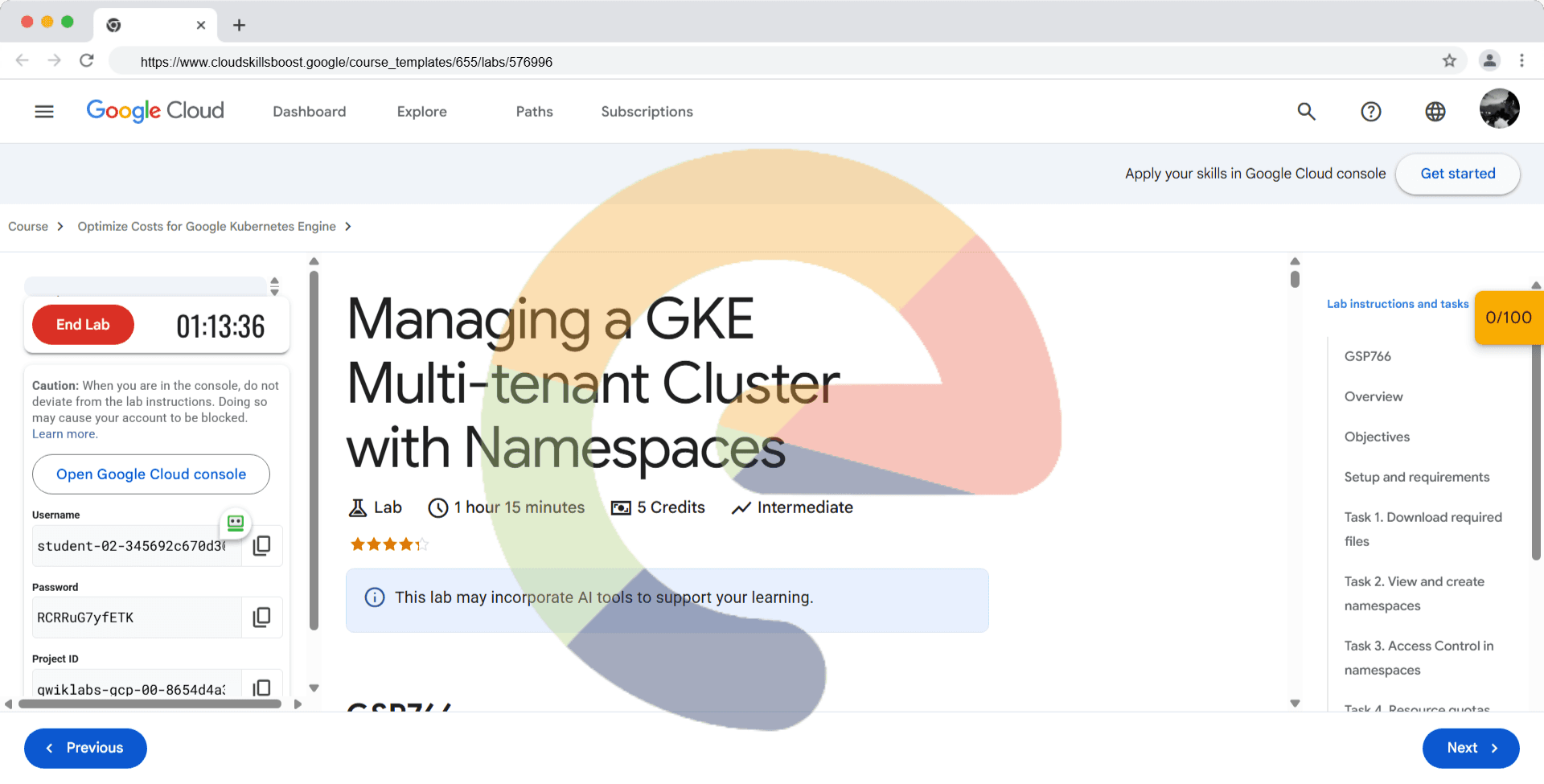
Task: Click the search magnifier icon
Action: click(x=1306, y=112)
